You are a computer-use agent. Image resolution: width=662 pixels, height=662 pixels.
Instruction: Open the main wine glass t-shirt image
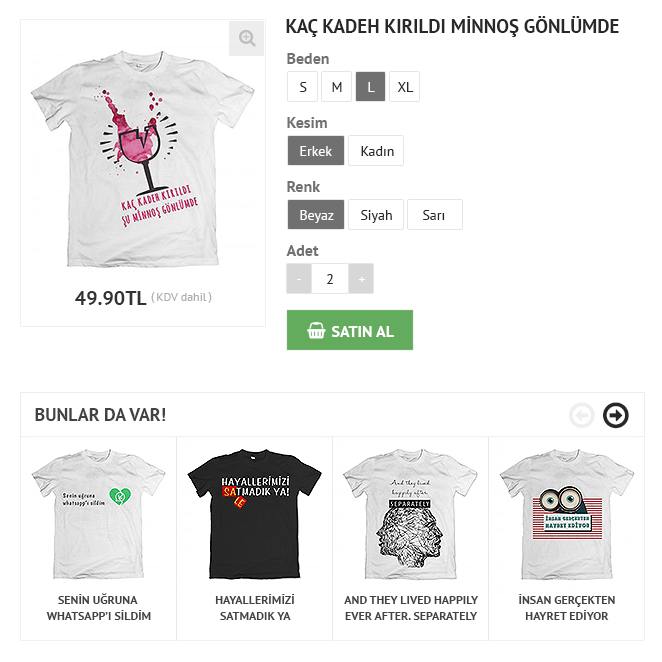[x=143, y=160]
